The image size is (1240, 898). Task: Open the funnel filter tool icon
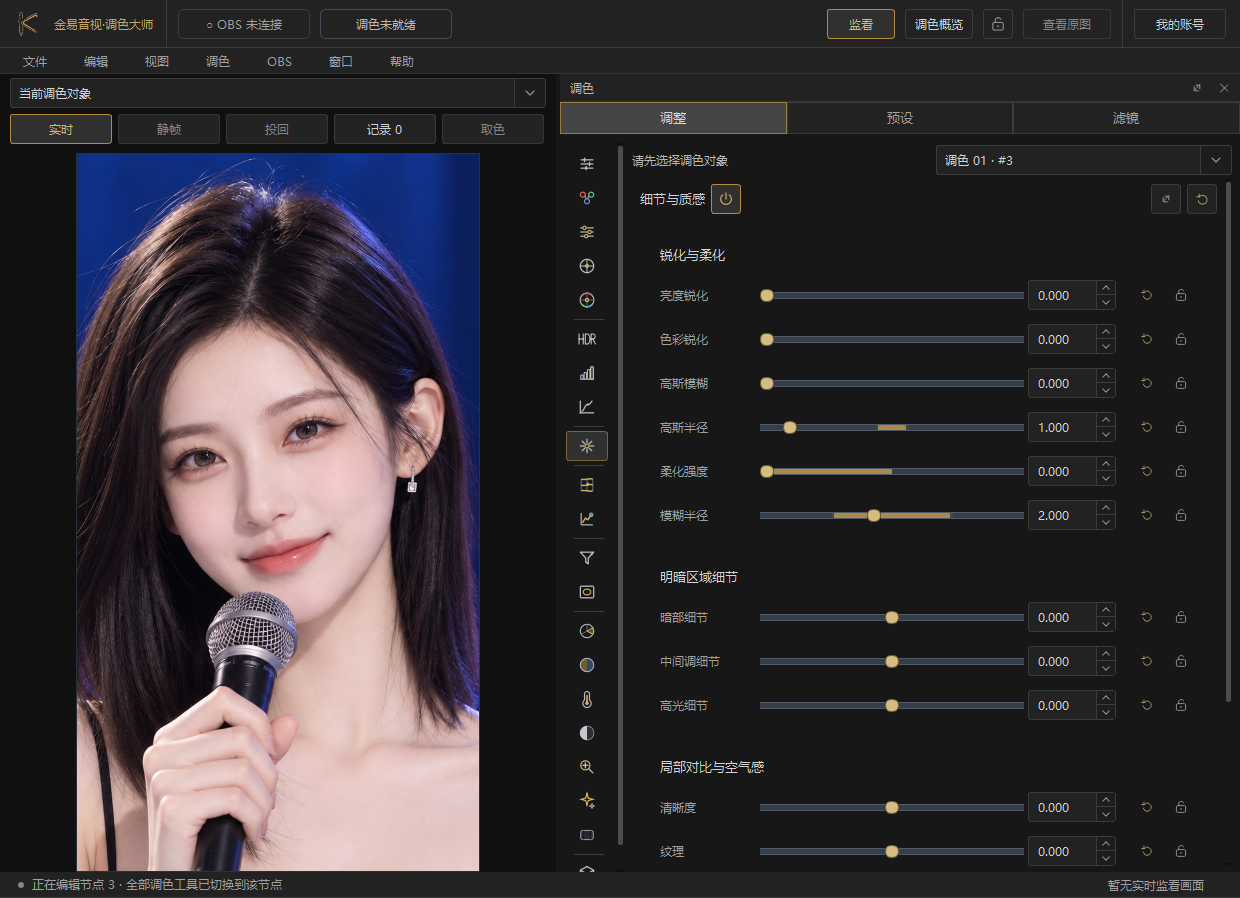[x=587, y=558]
